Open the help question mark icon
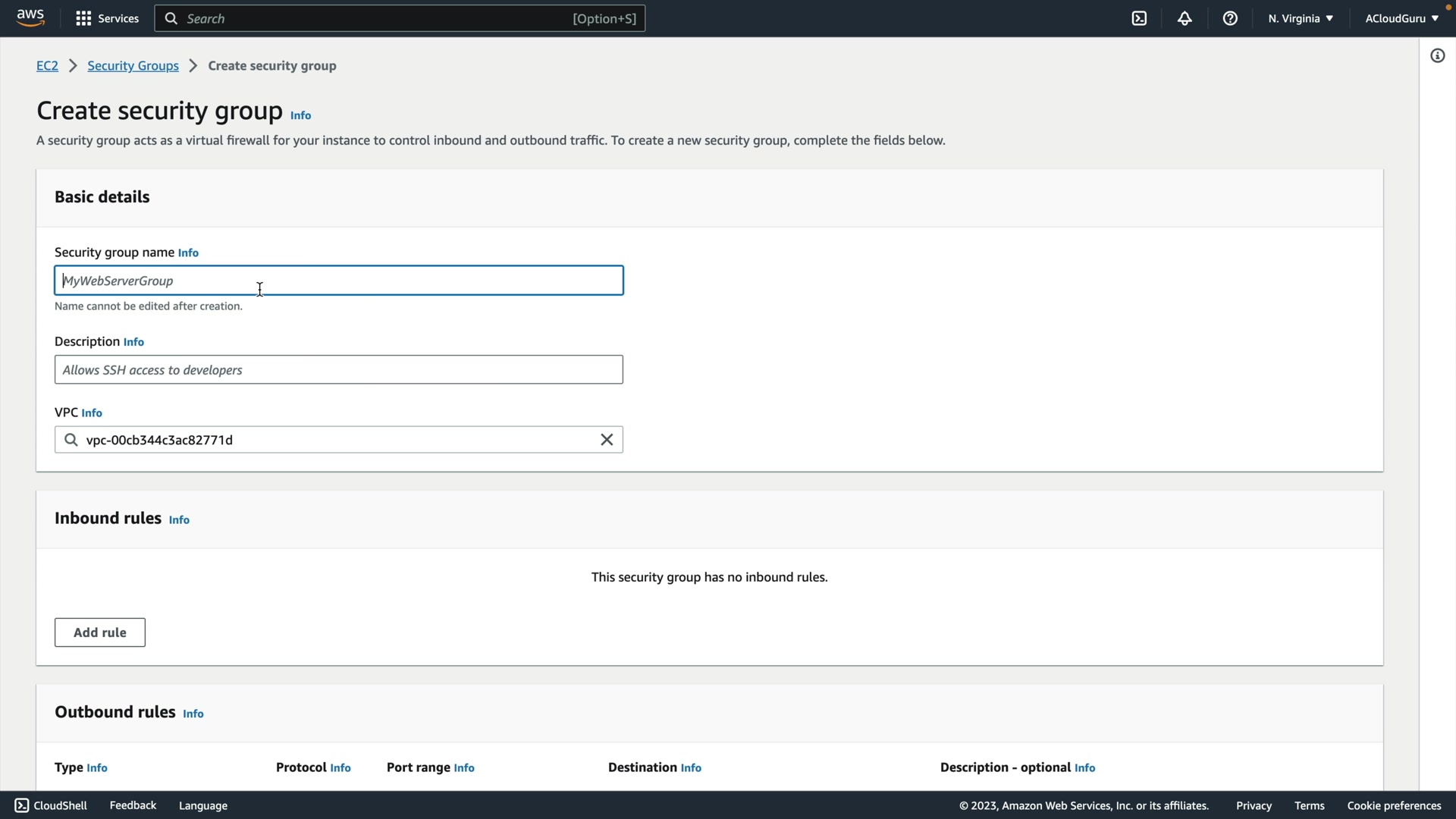Image resolution: width=1456 pixels, height=819 pixels. [1230, 18]
